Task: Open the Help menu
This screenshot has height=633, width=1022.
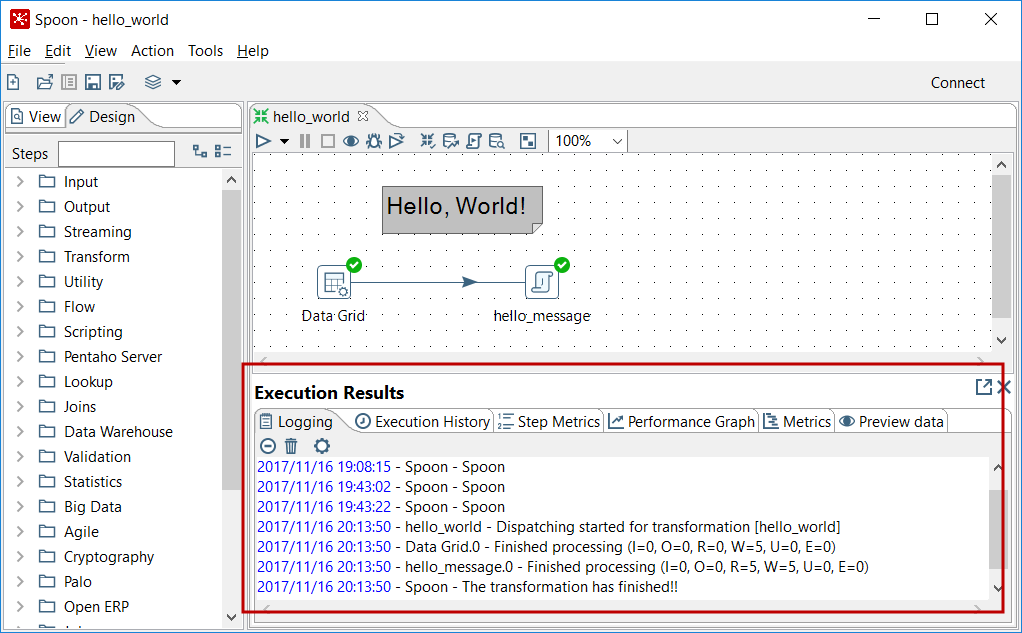Action: click(x=253, y=51)
